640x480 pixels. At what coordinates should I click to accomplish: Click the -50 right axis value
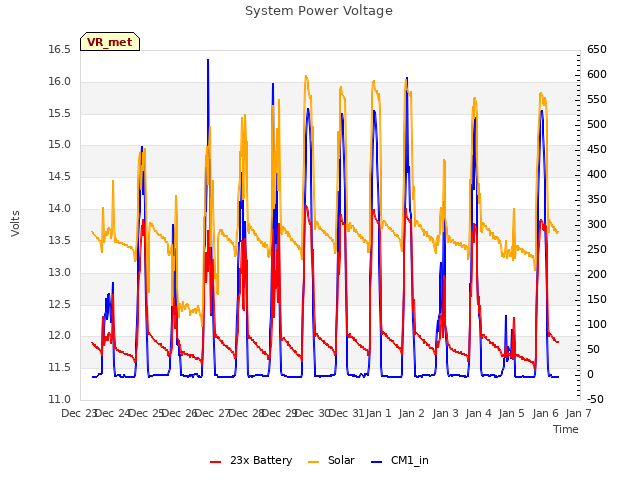[595, 399]
